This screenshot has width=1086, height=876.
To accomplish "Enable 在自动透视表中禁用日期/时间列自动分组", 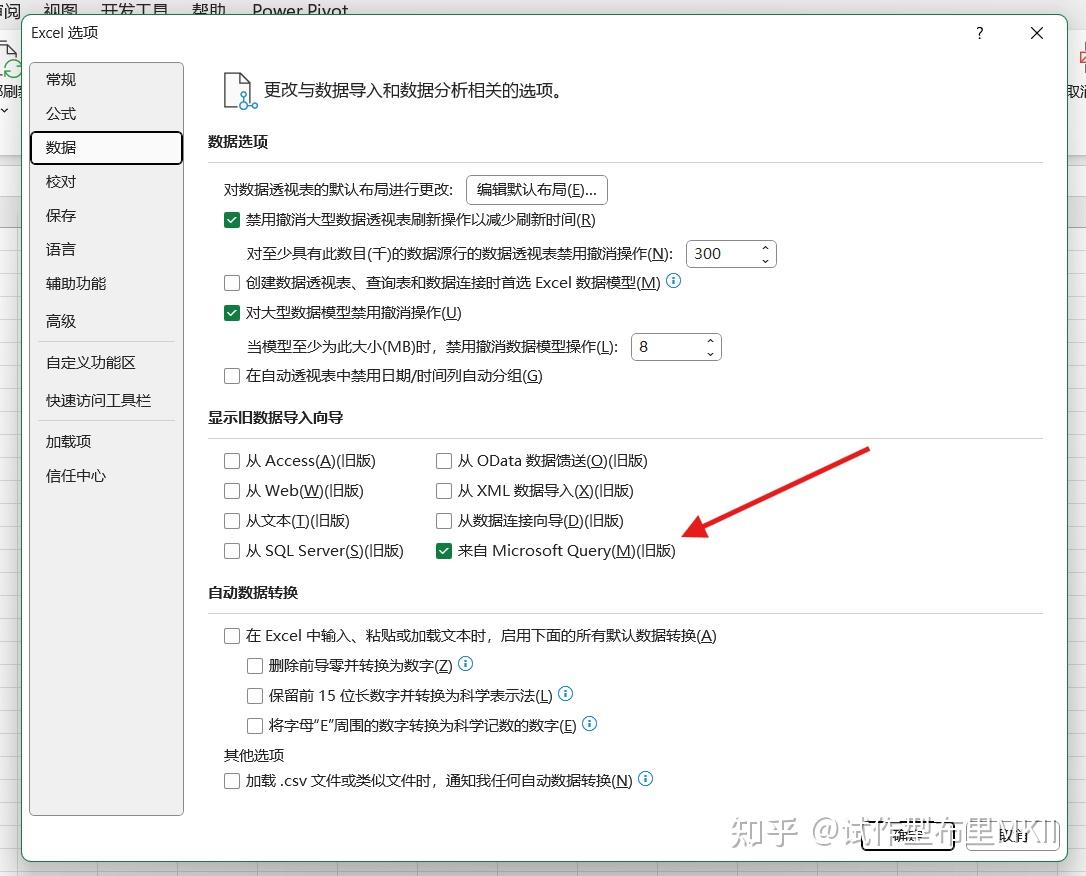I will [231, 375].
